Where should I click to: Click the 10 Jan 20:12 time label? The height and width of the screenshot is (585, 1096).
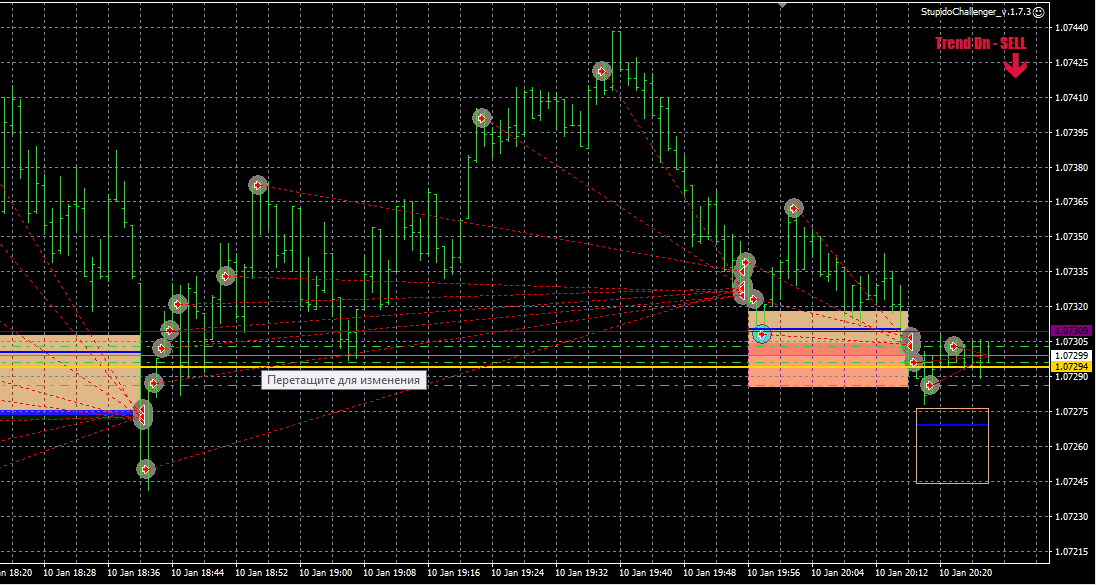pos(902,572)
